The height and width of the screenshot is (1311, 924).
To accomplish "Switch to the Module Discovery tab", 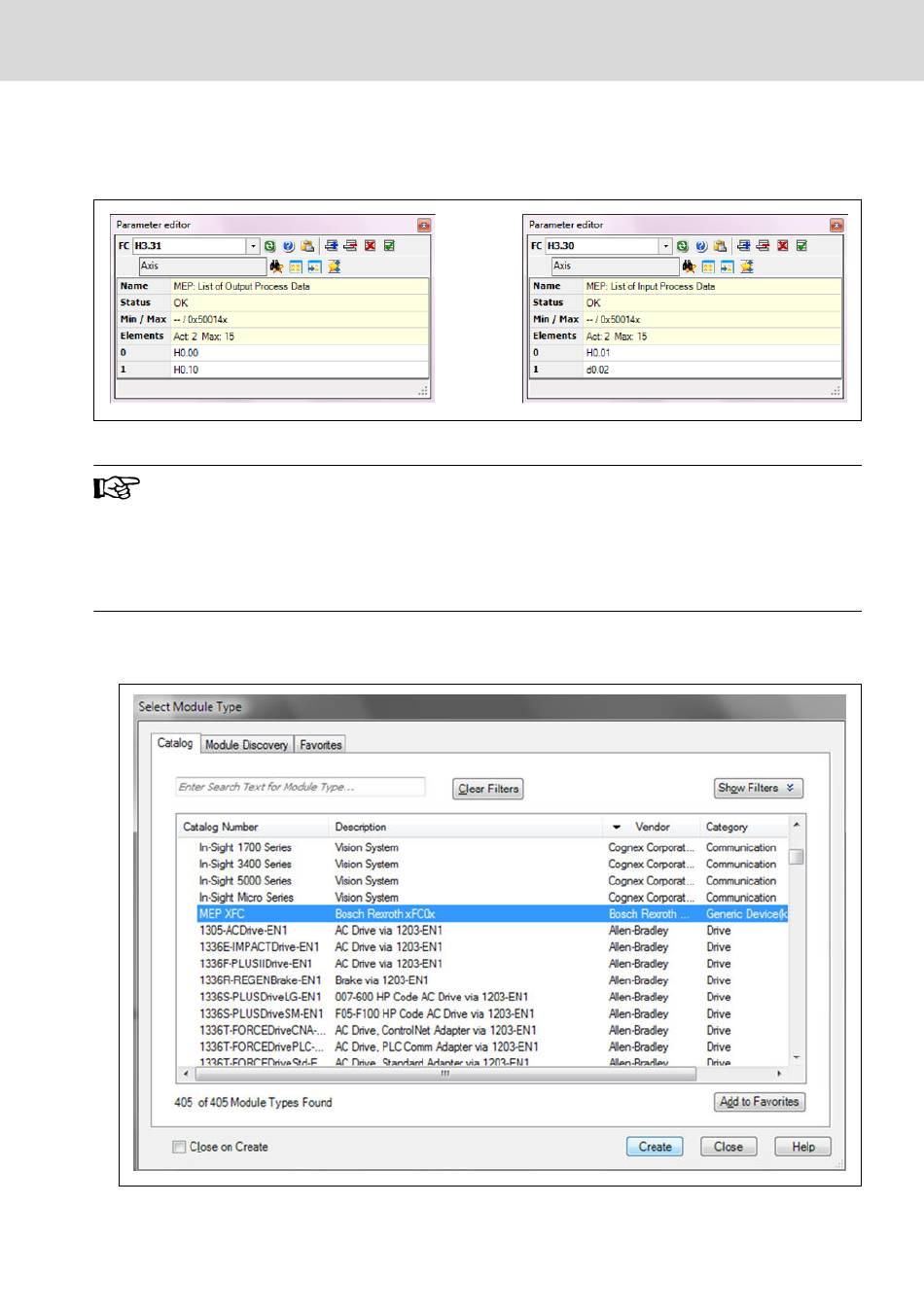I will (x=247, y=745).
